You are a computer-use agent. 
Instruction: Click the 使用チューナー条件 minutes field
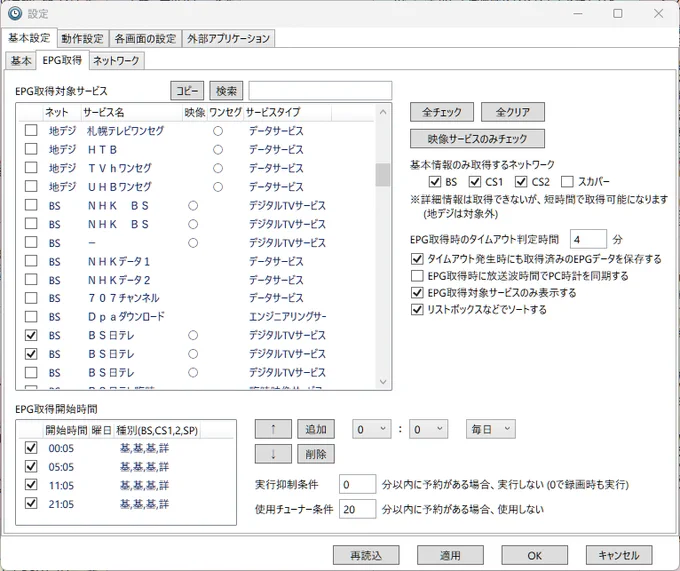click(x=357, y=509)
